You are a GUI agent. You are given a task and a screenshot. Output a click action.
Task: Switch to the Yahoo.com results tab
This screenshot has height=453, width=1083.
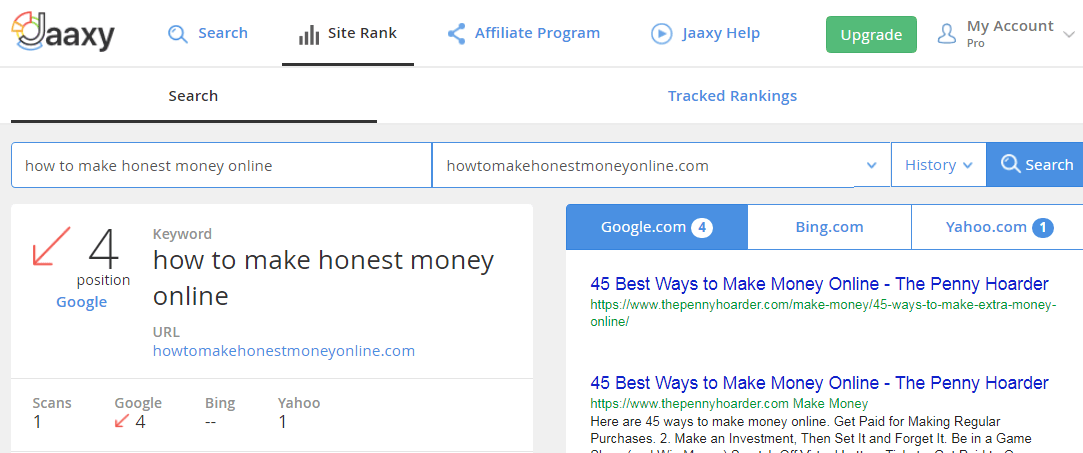(x=998, y=227)
